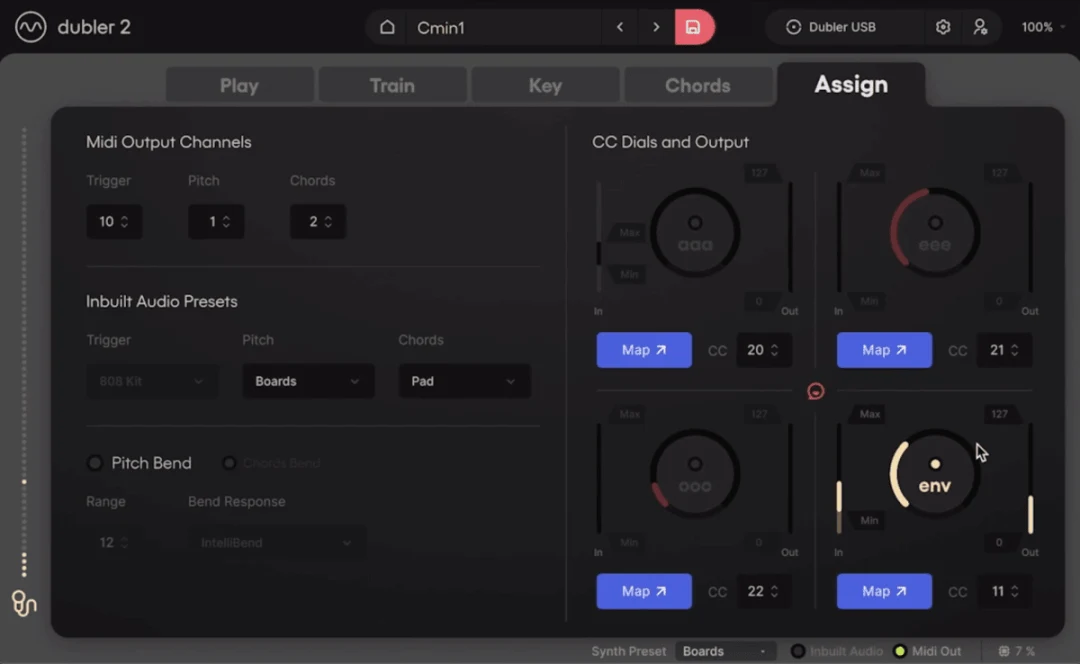Enable the Chords Bend radio toggle

229,463
